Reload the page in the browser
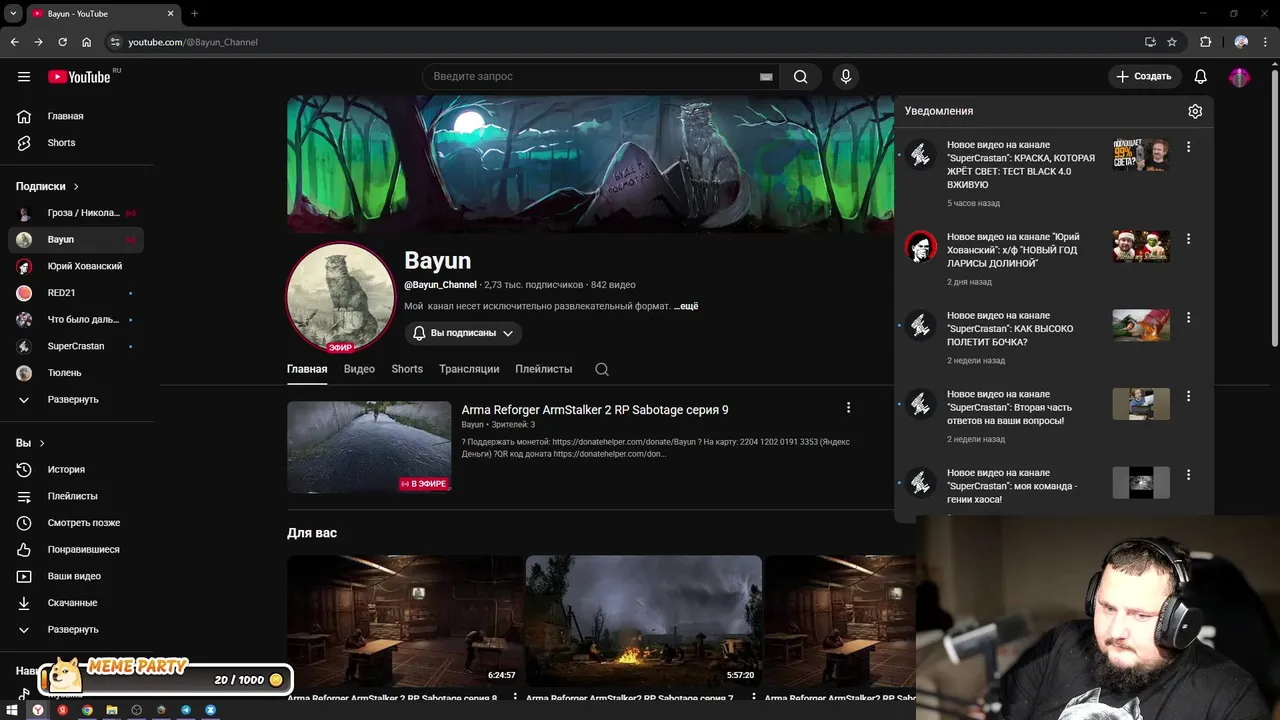Screen dimensions: 1280x720 pos(62,42)
